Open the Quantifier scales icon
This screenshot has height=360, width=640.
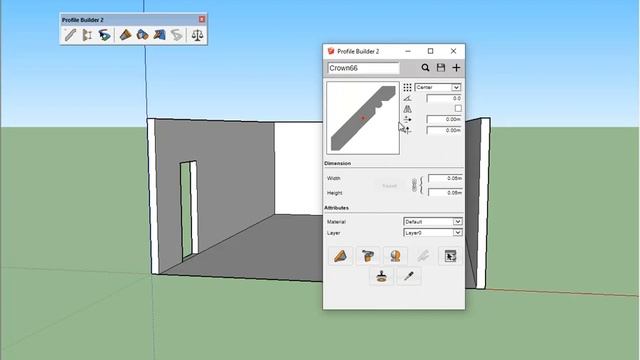click(x=197, y=35)
